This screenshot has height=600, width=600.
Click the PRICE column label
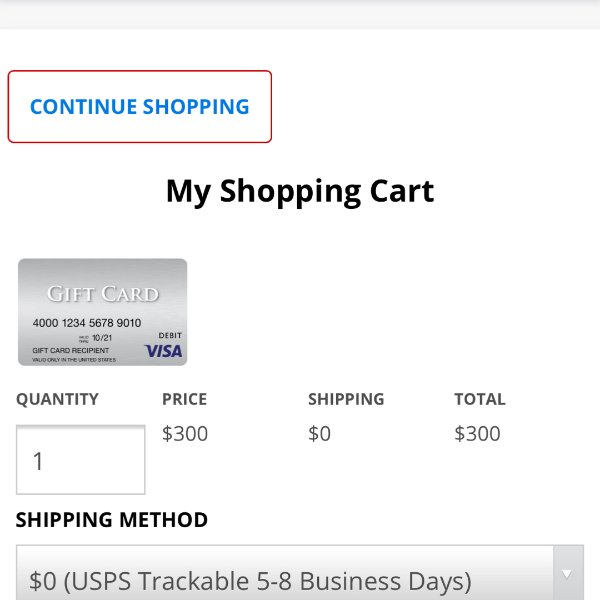184,399
